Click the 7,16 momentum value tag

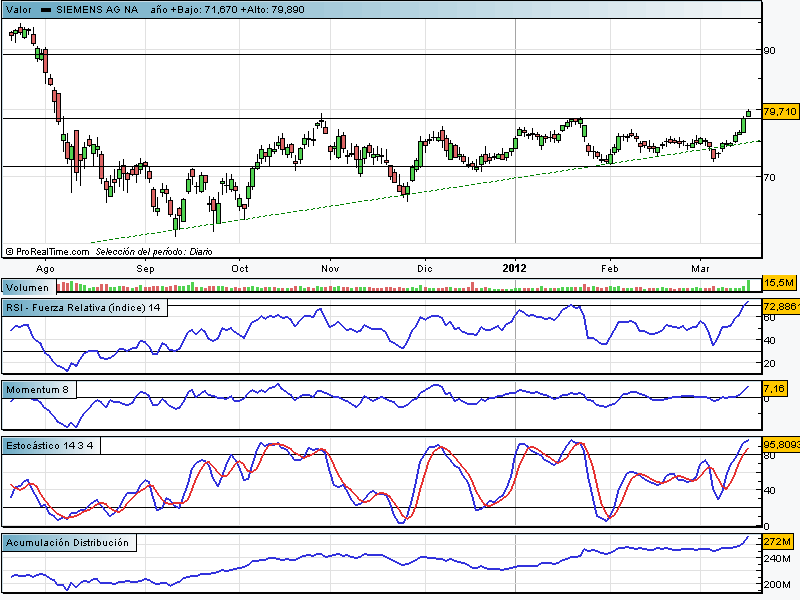[x=774, y=389]
